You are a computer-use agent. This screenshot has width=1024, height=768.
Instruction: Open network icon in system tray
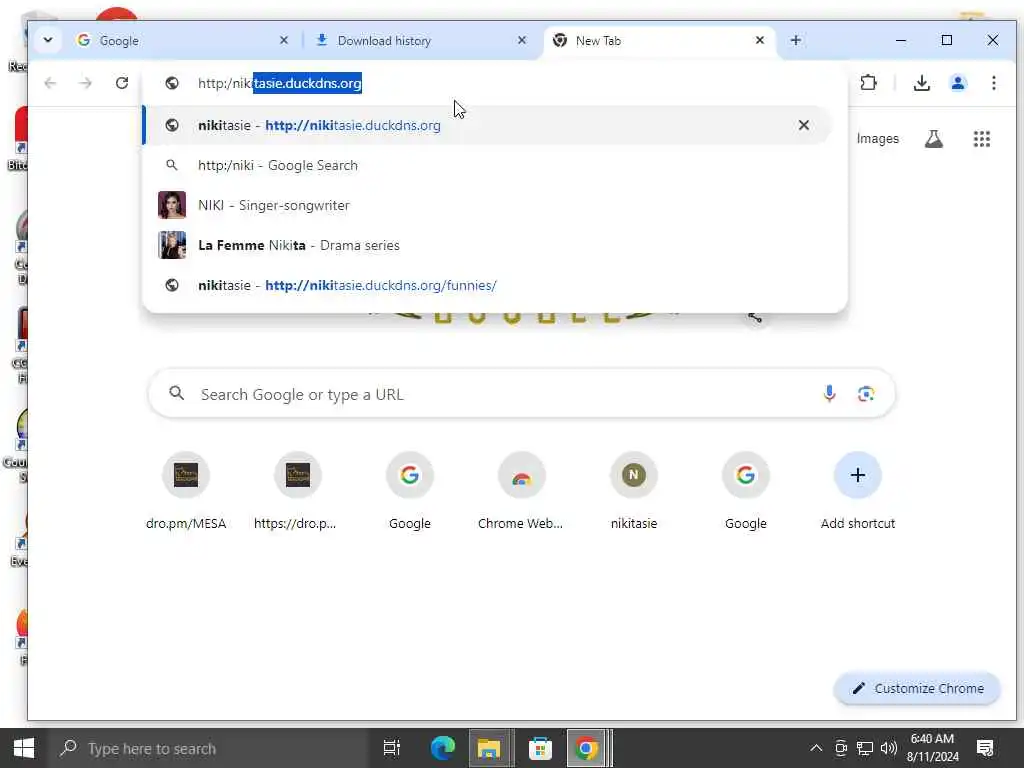pos(865,748)
